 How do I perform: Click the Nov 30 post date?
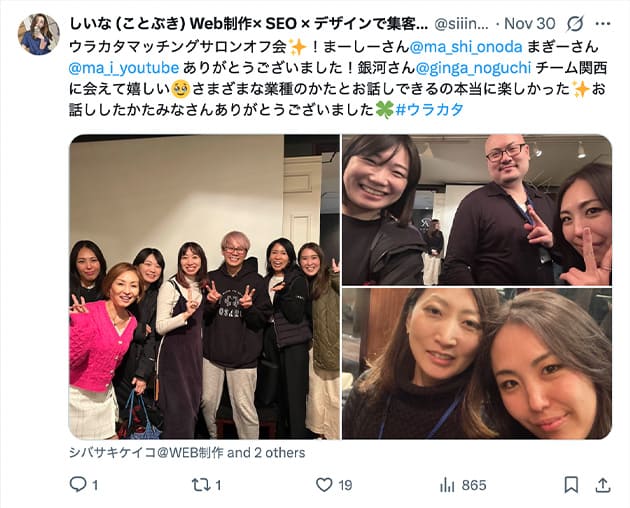530,24
